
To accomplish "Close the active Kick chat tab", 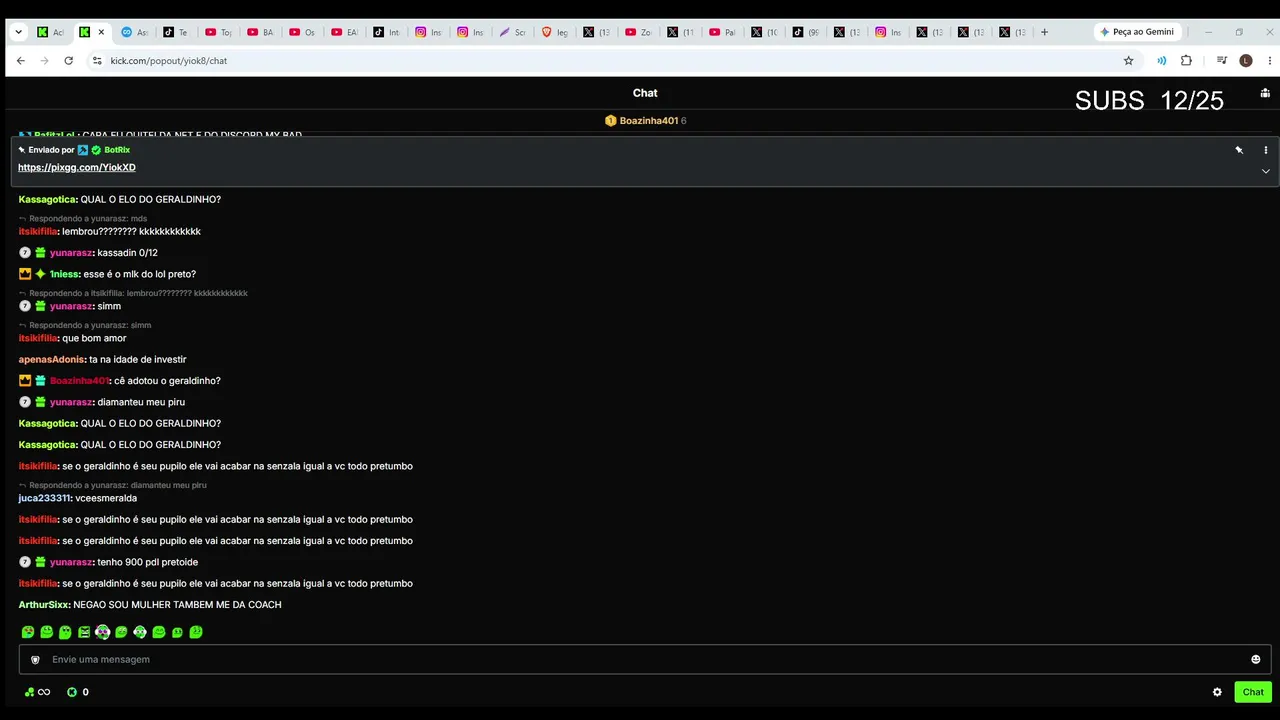I will [101, 32].
